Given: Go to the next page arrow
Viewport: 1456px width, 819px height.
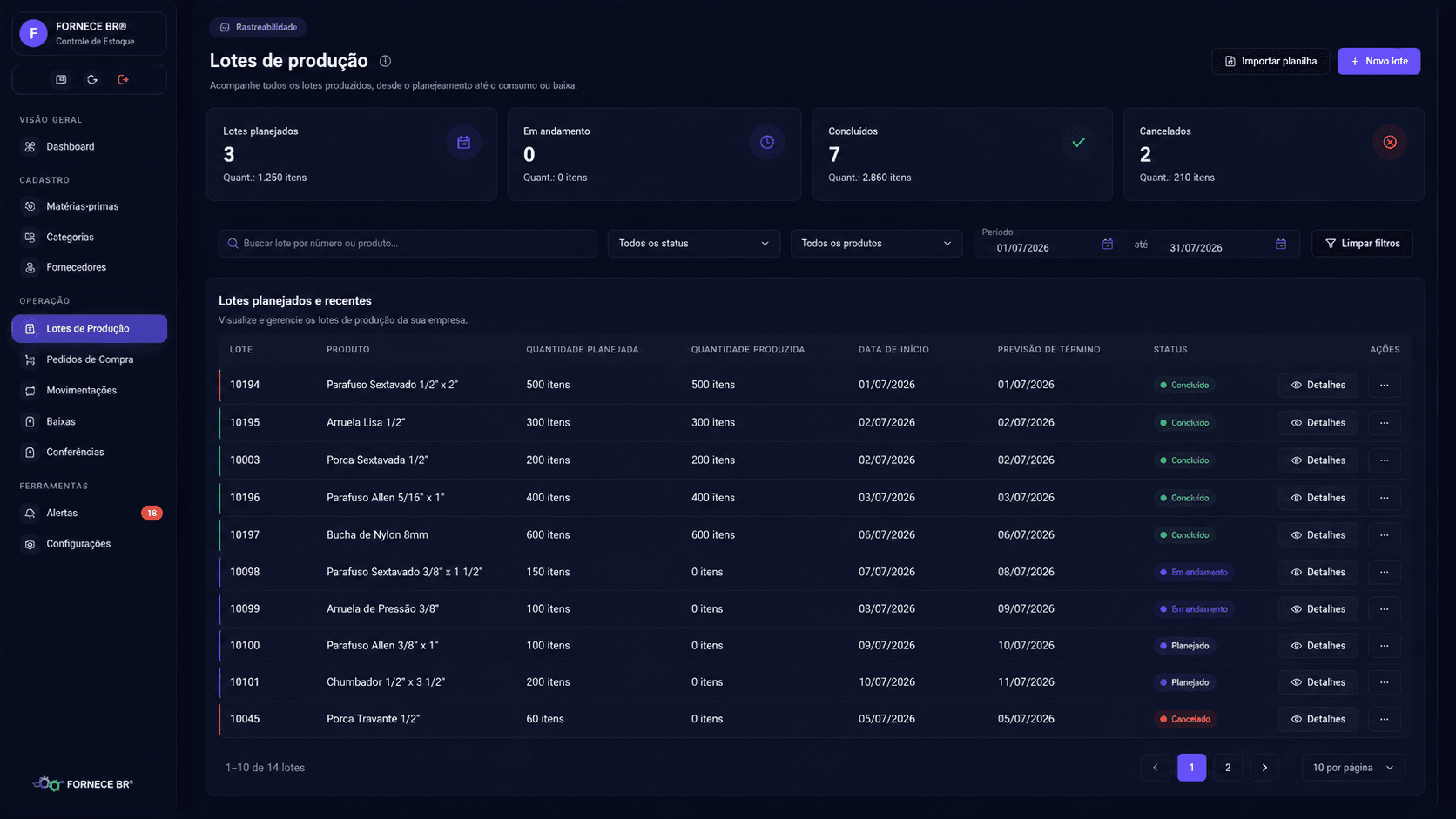Looking at the screenshot, I should coord(1264,768).
